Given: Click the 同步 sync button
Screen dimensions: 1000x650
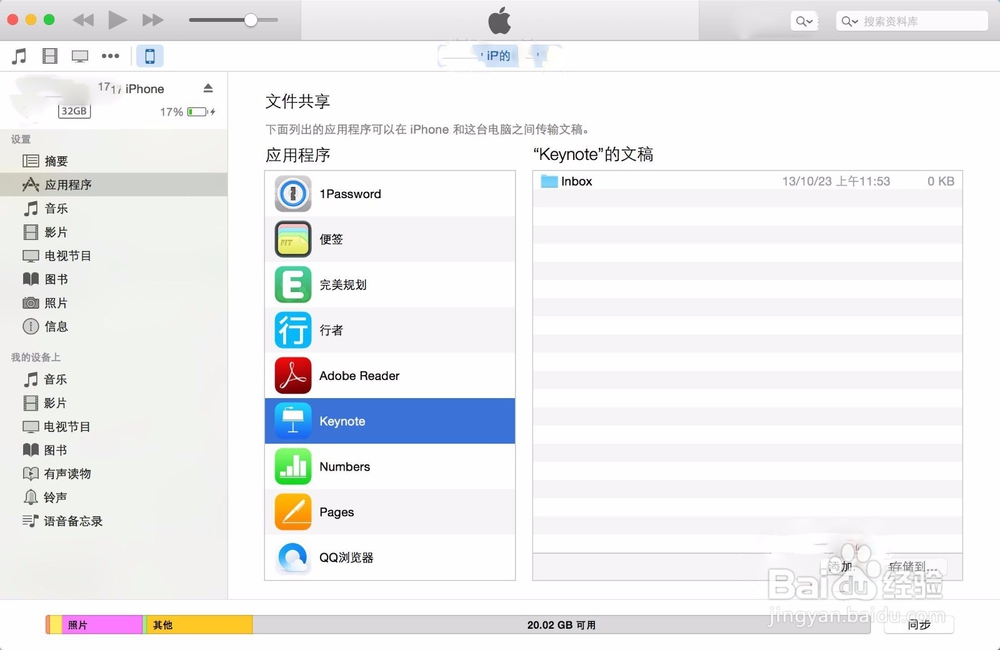Looking at the screenshot, I should click(919, 624).
